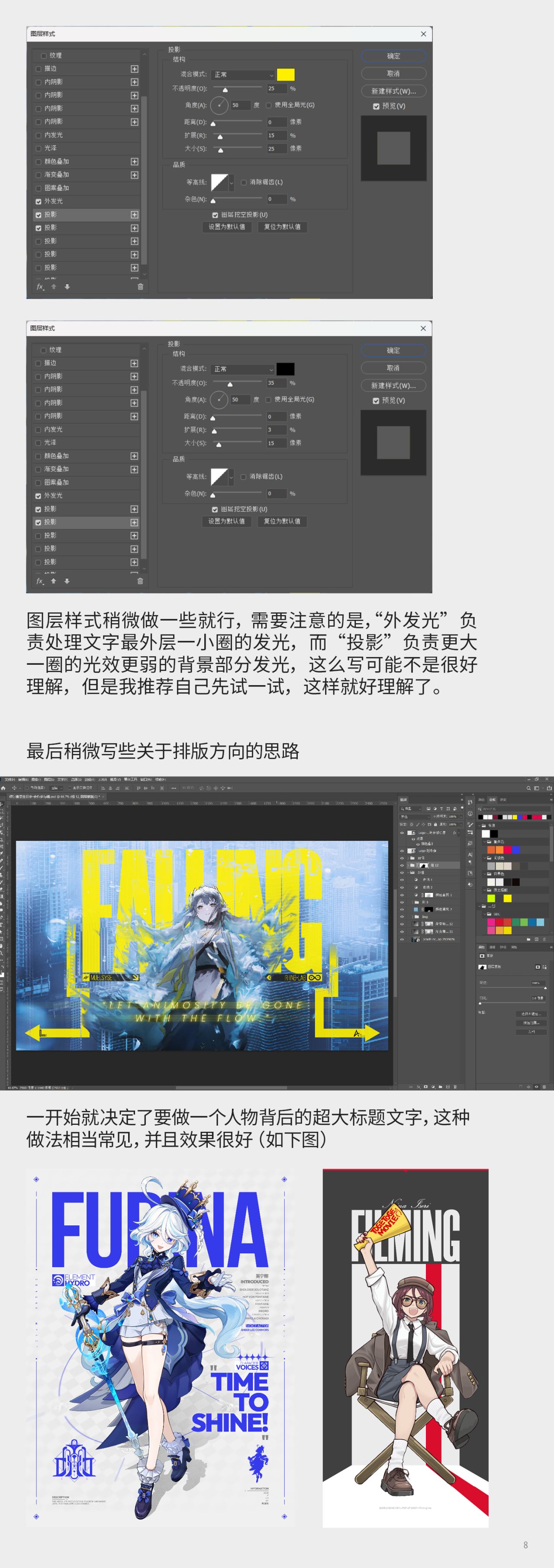Collapse the 背景色 swatch group
The width and height of the screenshot is (554, 1568).
point(484,873)
